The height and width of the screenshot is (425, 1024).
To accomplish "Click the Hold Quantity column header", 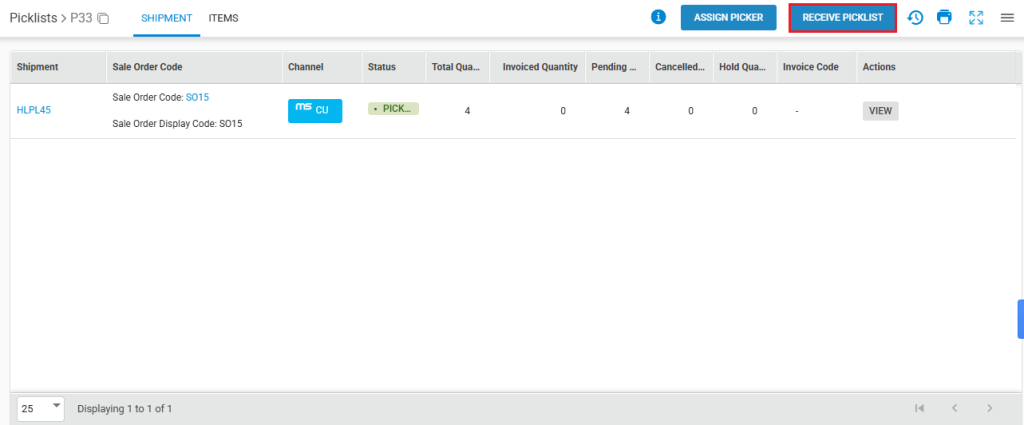I will (744, 67).
